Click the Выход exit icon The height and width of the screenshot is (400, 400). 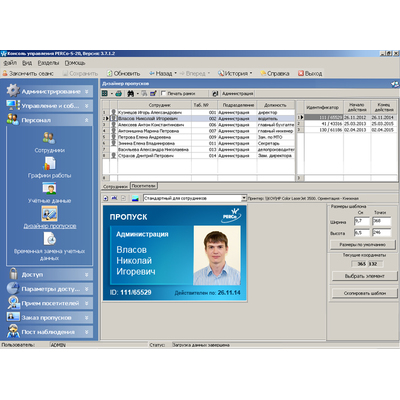301,73
